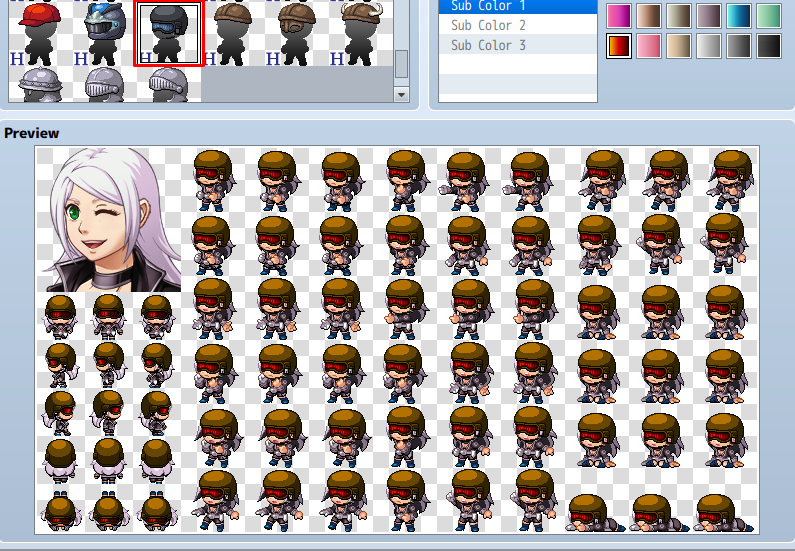
Task: Click the collapsed lying-down battler sprites
Action: coord(661,513)
